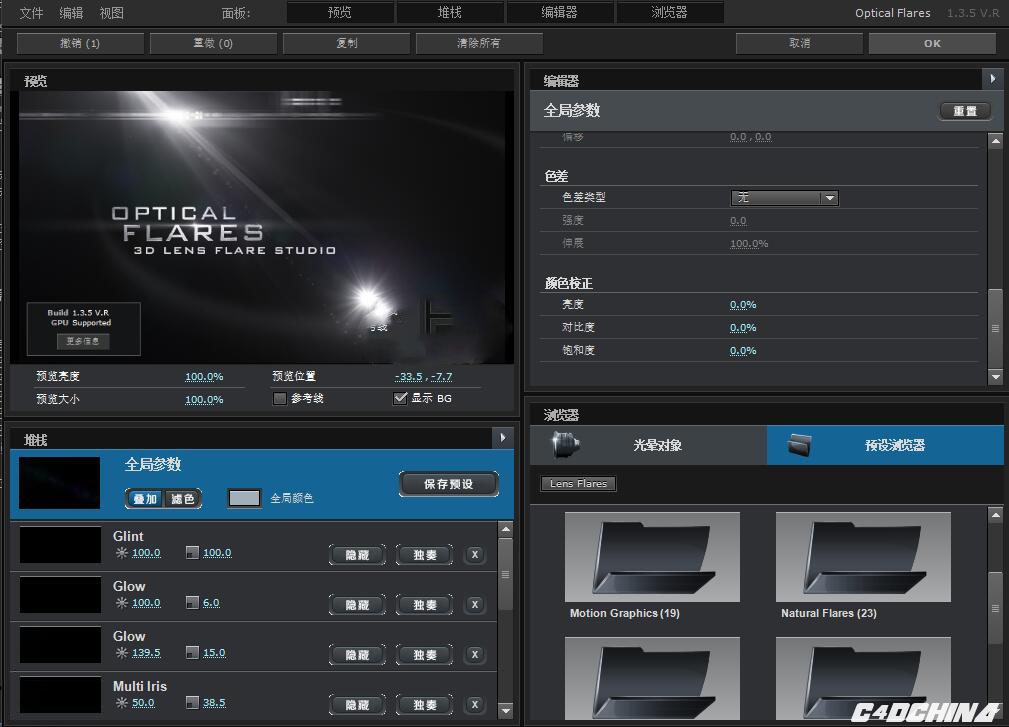Image resolution: width=1009 pixels, height=727 pixels.
Task: Click Glint scale icon value 100.0
Action: pyautogui.click(x=217, y=553)
